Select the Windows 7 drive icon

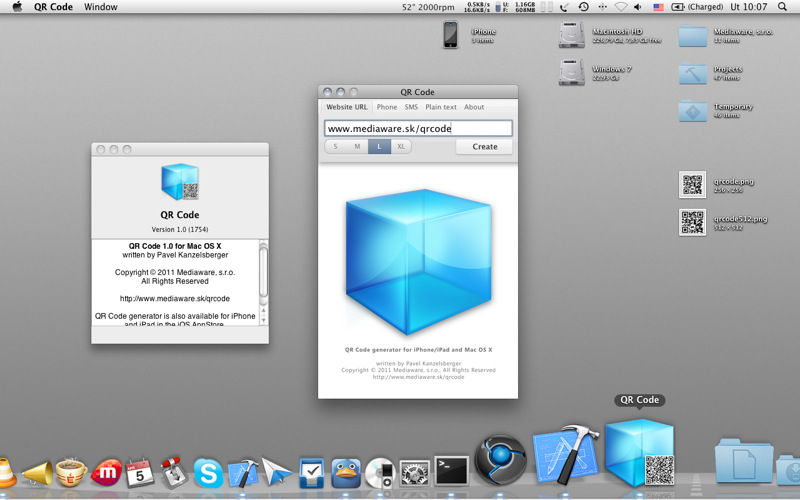[x=571, y=72]
